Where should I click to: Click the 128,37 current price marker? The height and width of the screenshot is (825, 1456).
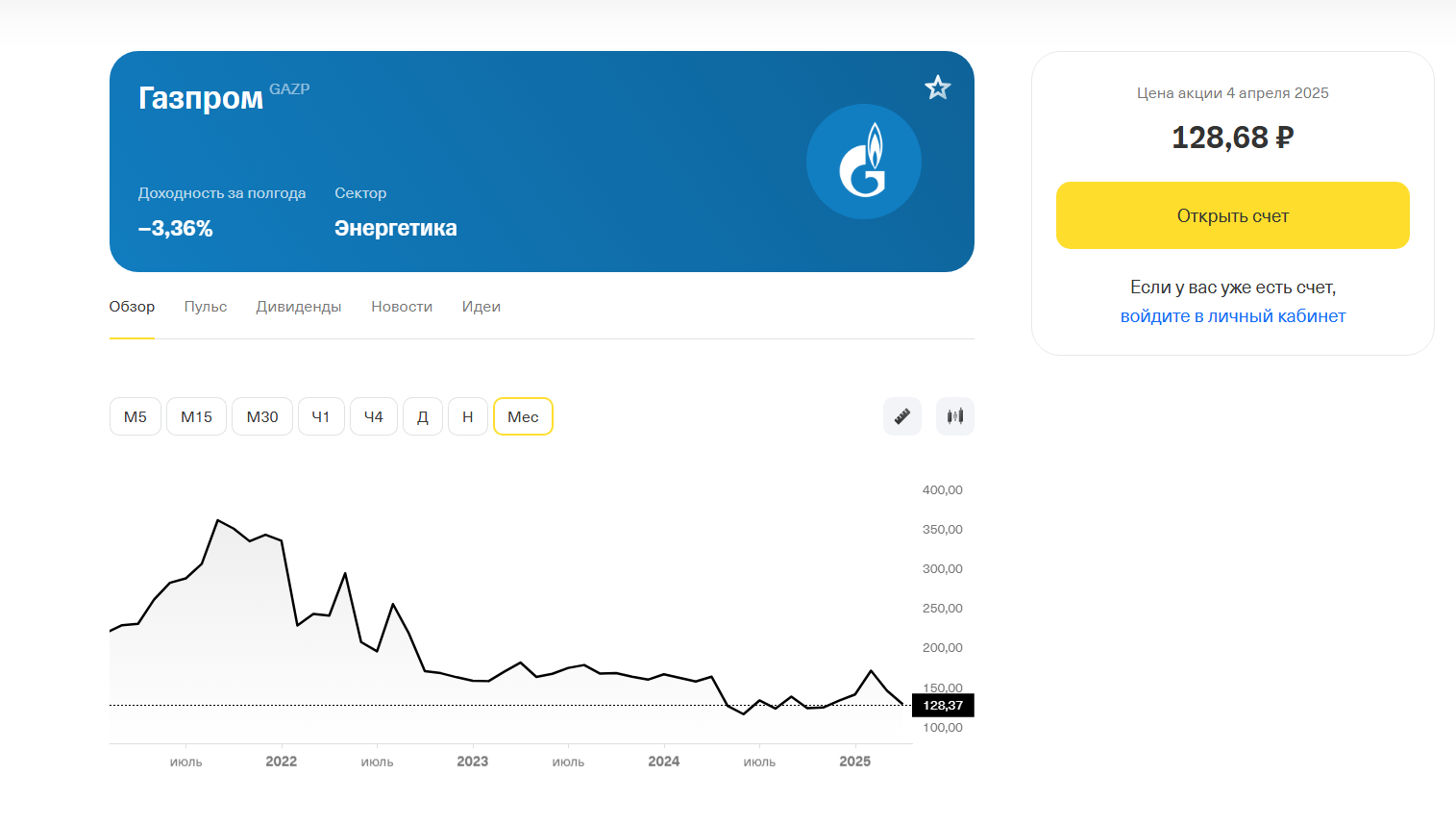[943, 705]
